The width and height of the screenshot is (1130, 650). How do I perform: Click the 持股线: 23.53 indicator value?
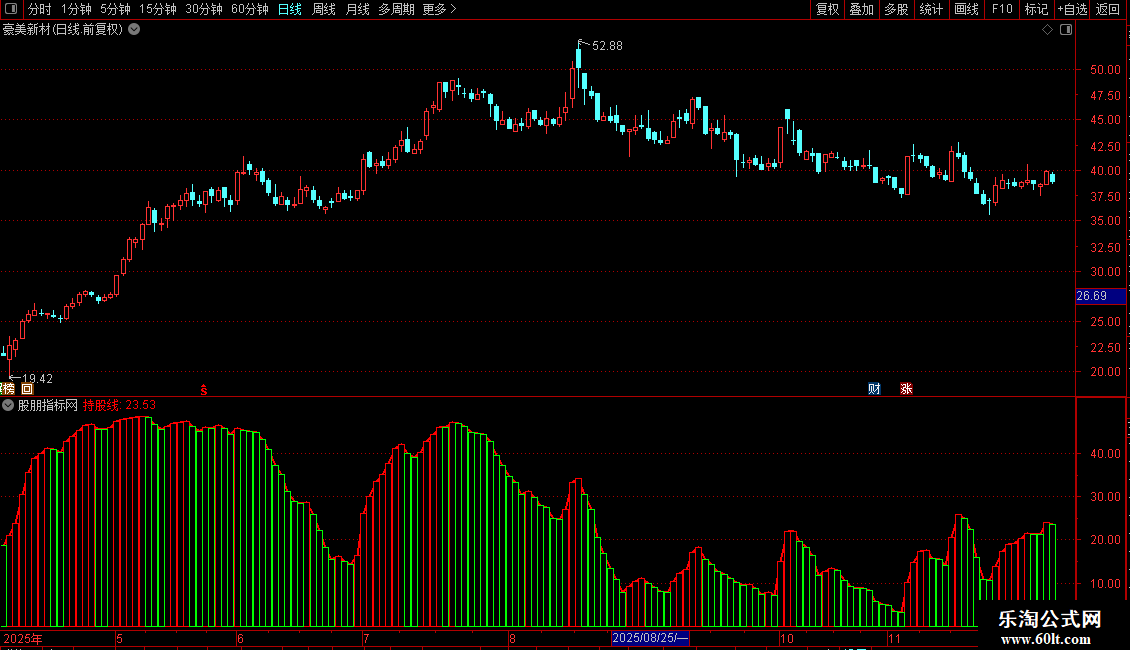(x=119, y=405)
